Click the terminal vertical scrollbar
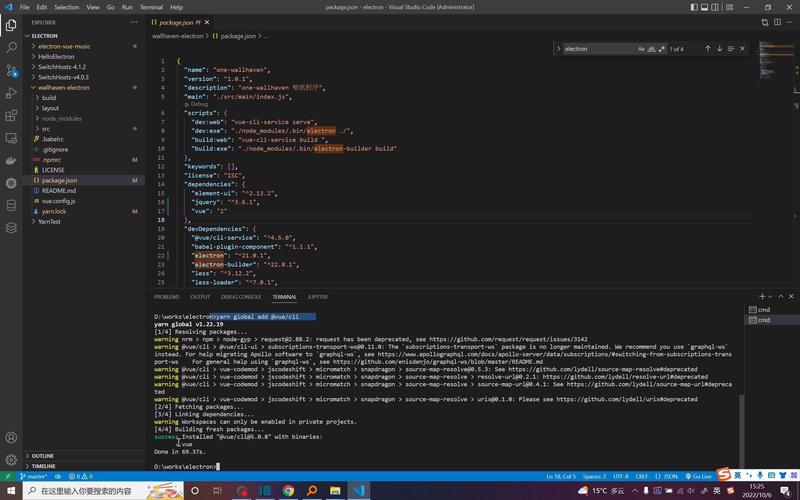The width and height of the screenshot is (800, 500). point(741,429)
